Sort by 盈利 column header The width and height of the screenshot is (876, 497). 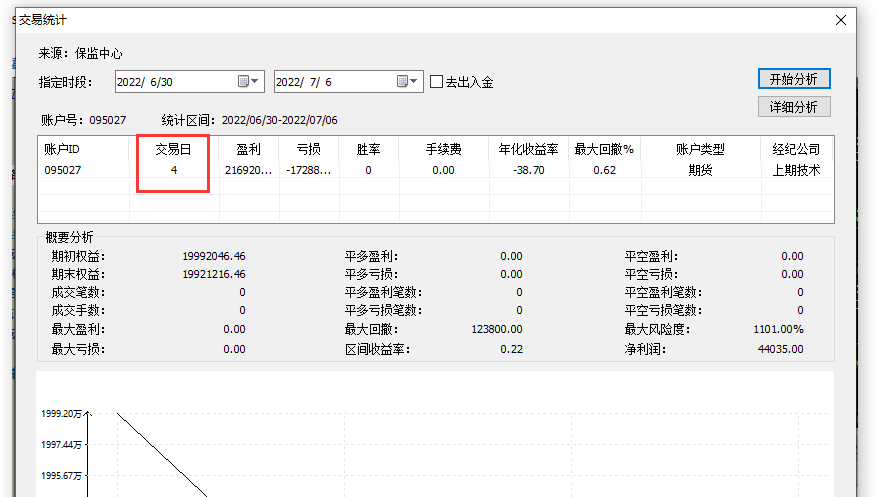click(249, 149)
